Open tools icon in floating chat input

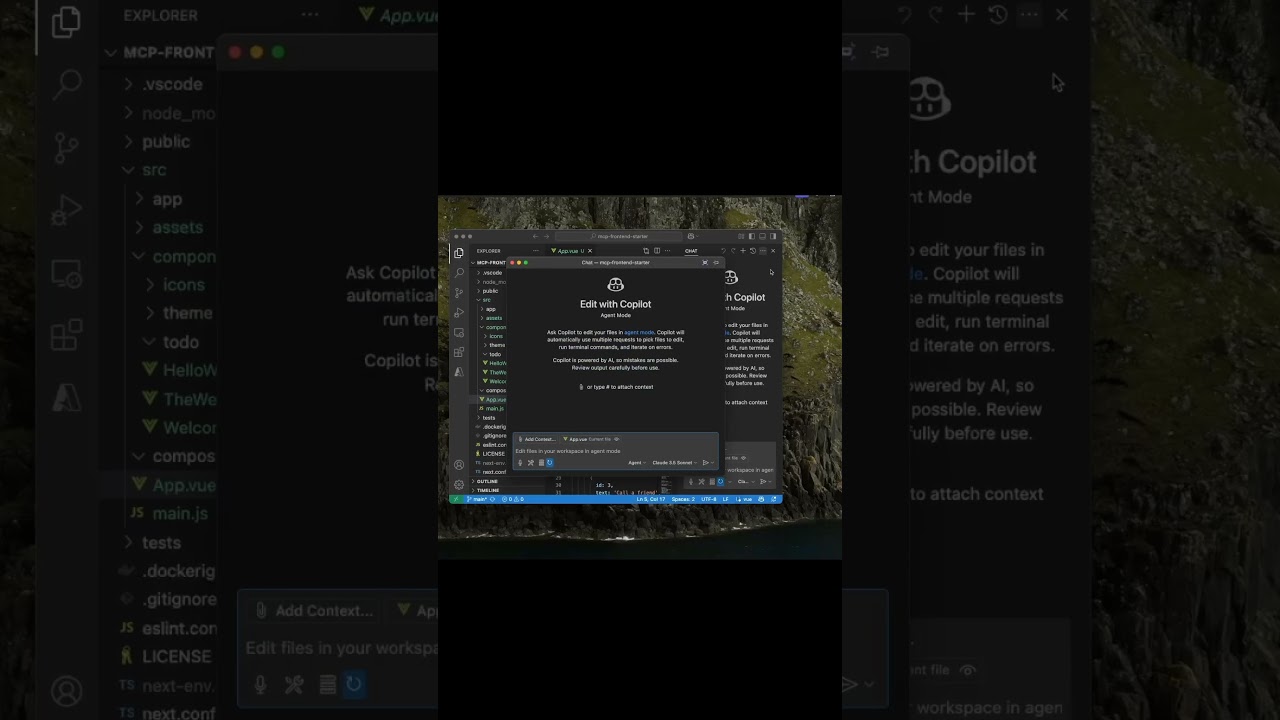[x=531, y=463]
